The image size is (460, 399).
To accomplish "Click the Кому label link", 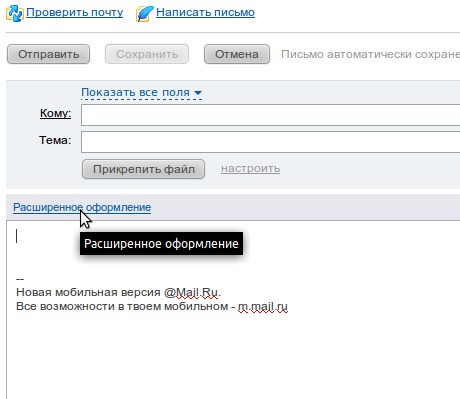I will click(x=55, y=113).
